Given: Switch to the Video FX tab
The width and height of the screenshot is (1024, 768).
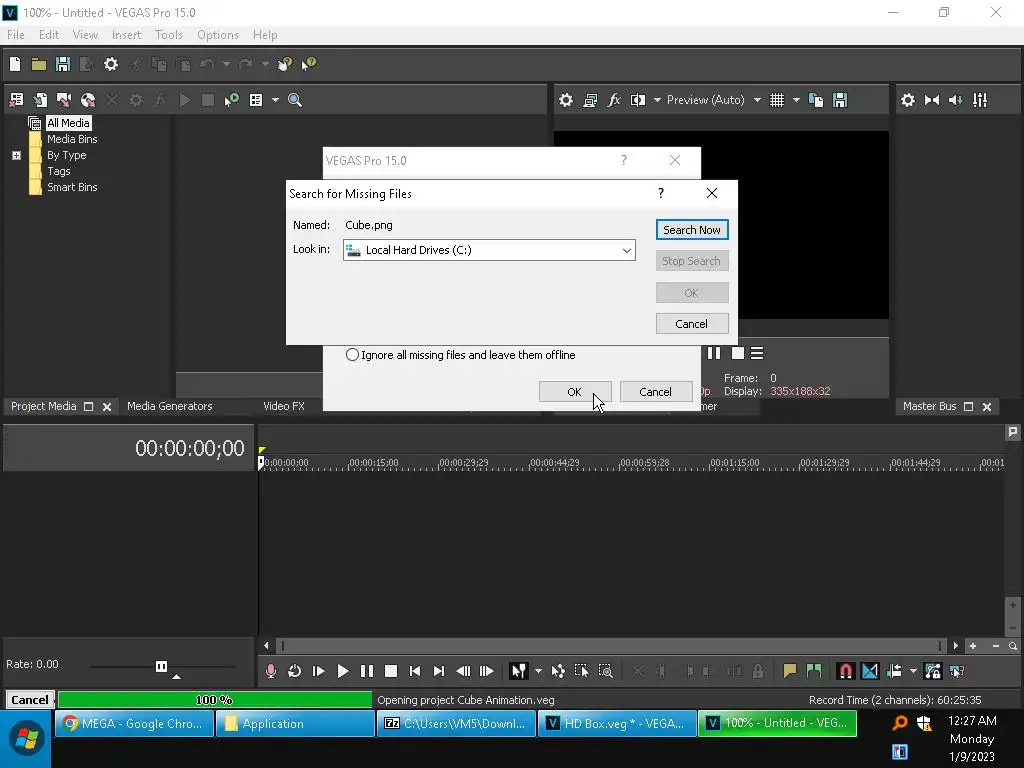Looking at the screenshot, I should pyautogui.click(x=283, y=406).
